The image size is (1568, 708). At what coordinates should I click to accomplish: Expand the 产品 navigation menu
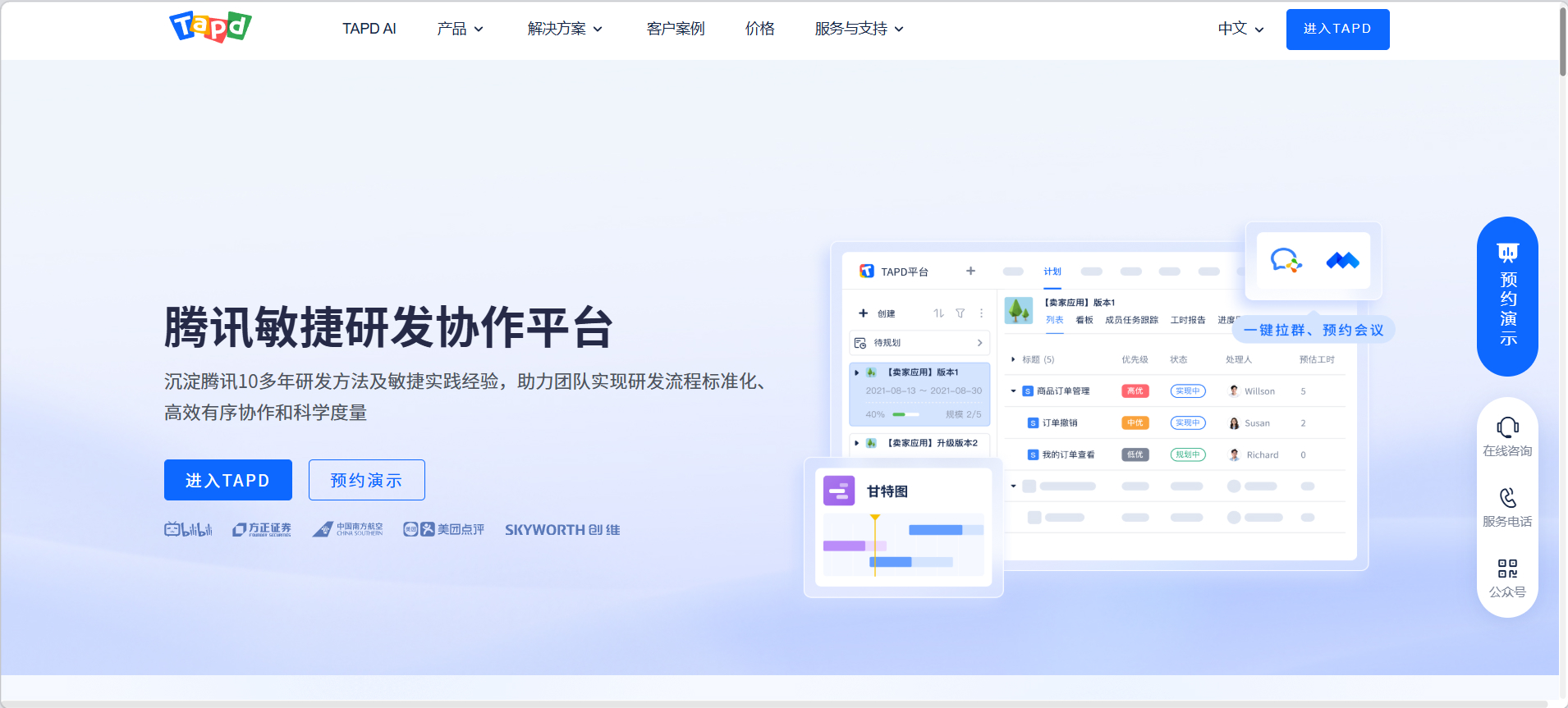[x=461, y=29]
